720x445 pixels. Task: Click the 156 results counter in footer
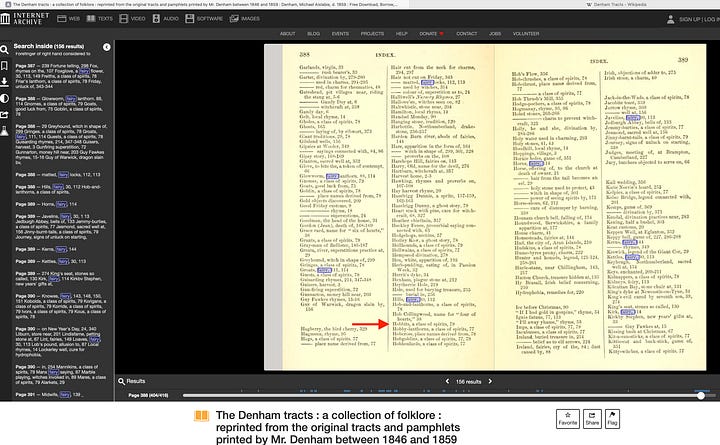[x=468, y=382]
